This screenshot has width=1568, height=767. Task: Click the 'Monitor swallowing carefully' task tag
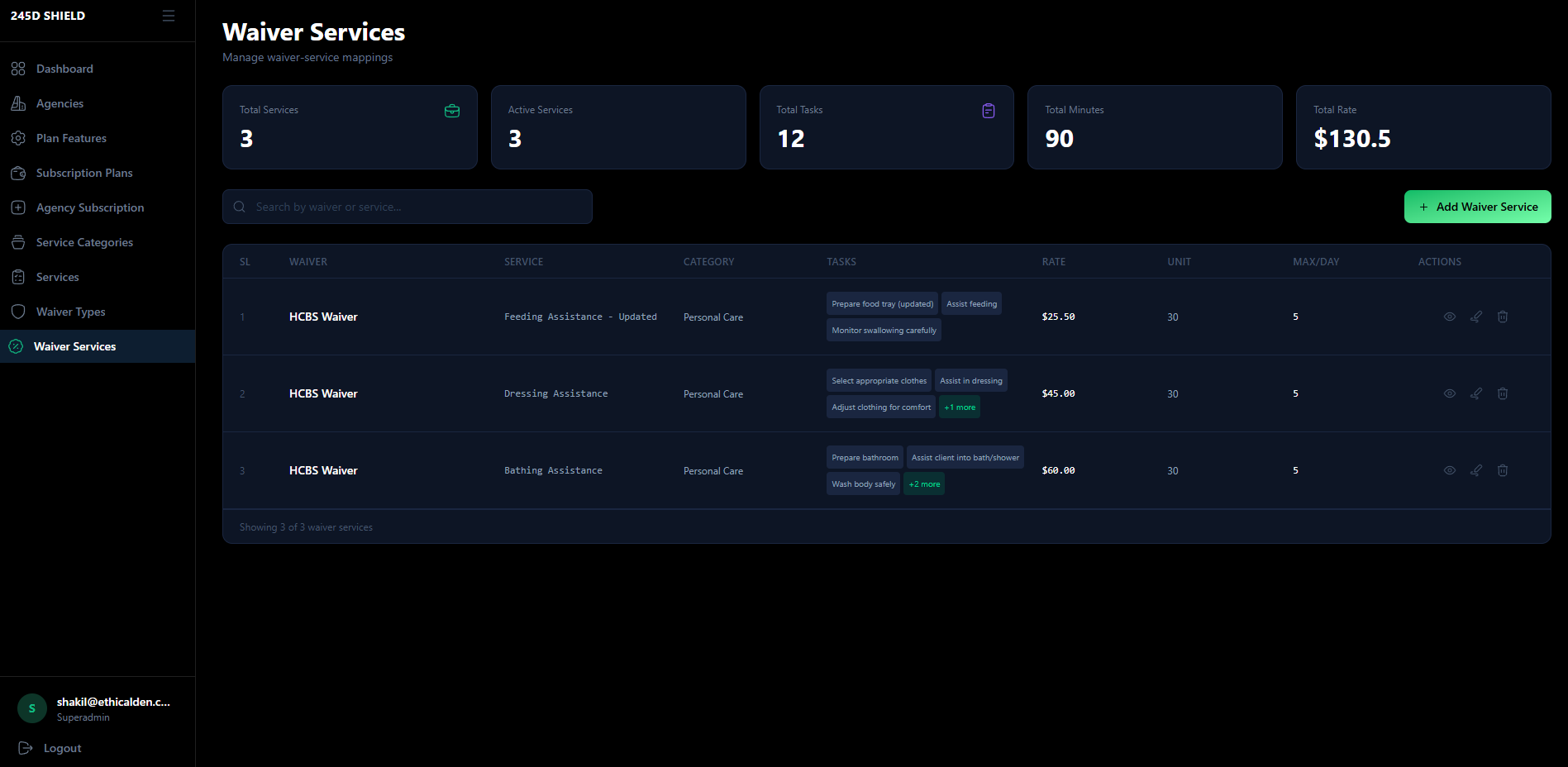pos(884,330)
